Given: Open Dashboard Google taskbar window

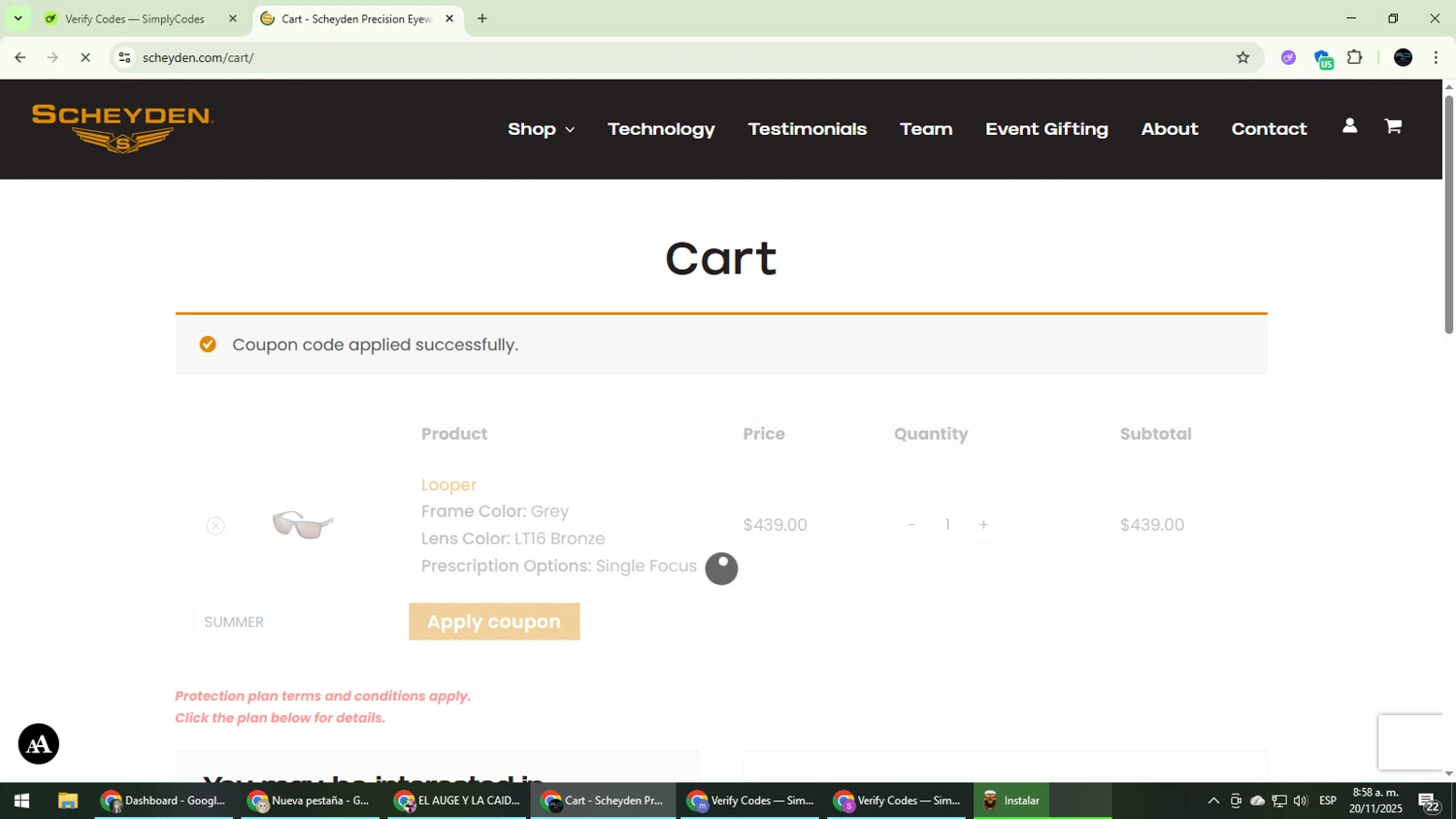Looking at the screenshot, I should click(x=164, y=801).
